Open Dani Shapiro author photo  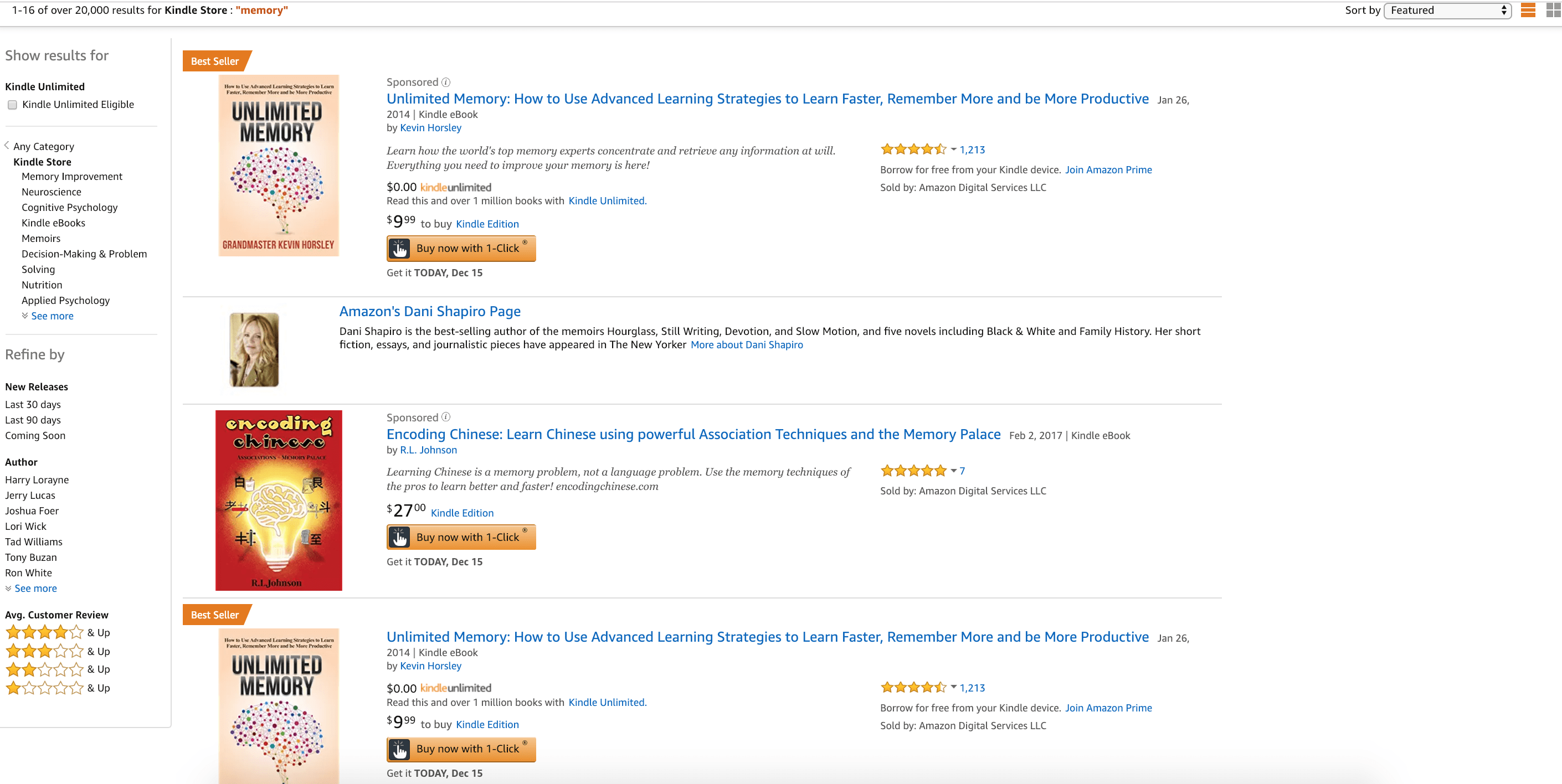(254, 350)
